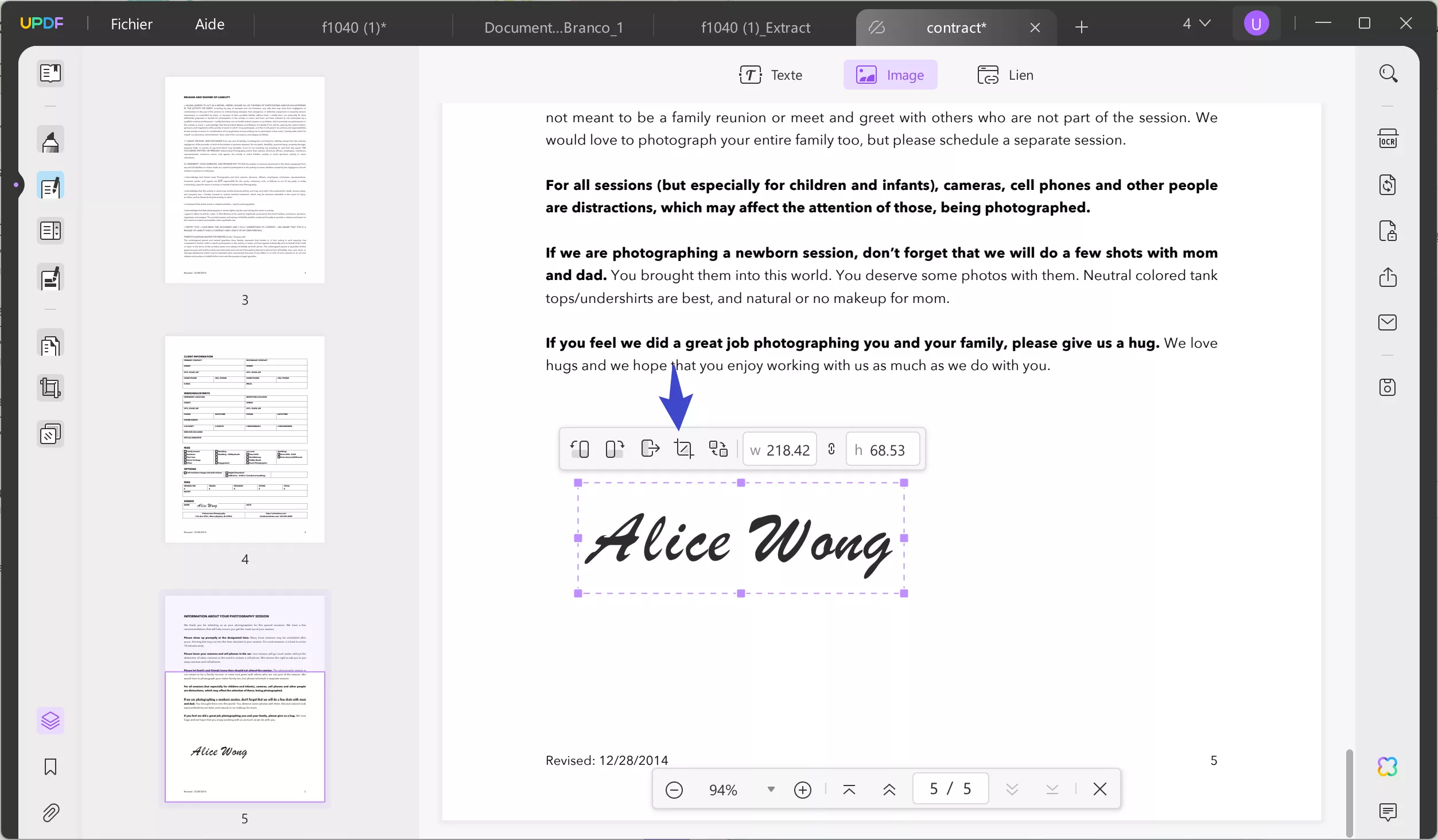Switch to Texte editing mode
This screenshot has width=1438, height=840.
(x=771, y=75)
